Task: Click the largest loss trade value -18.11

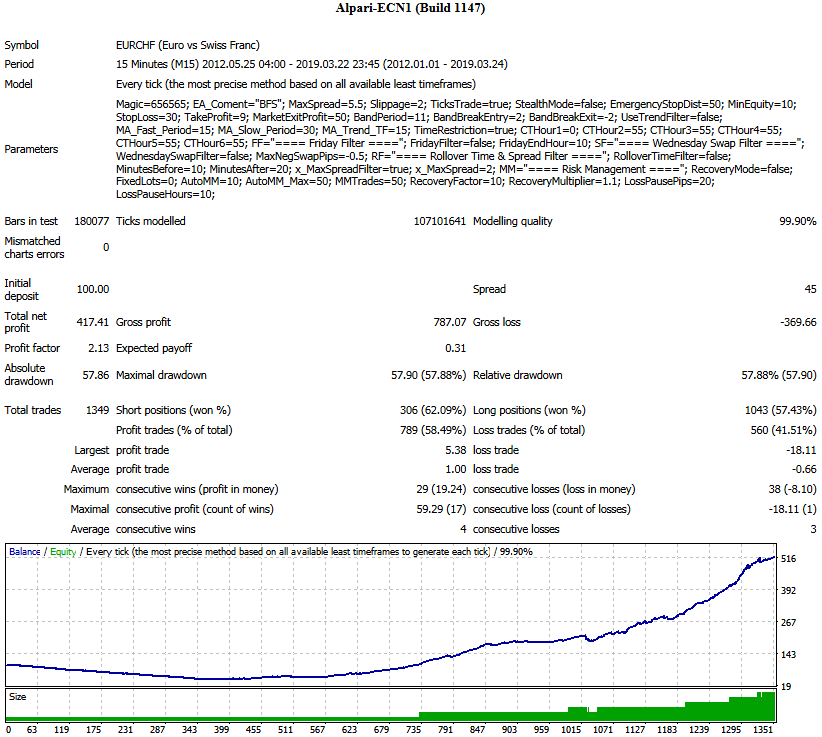Action: [x=801, y=450]
